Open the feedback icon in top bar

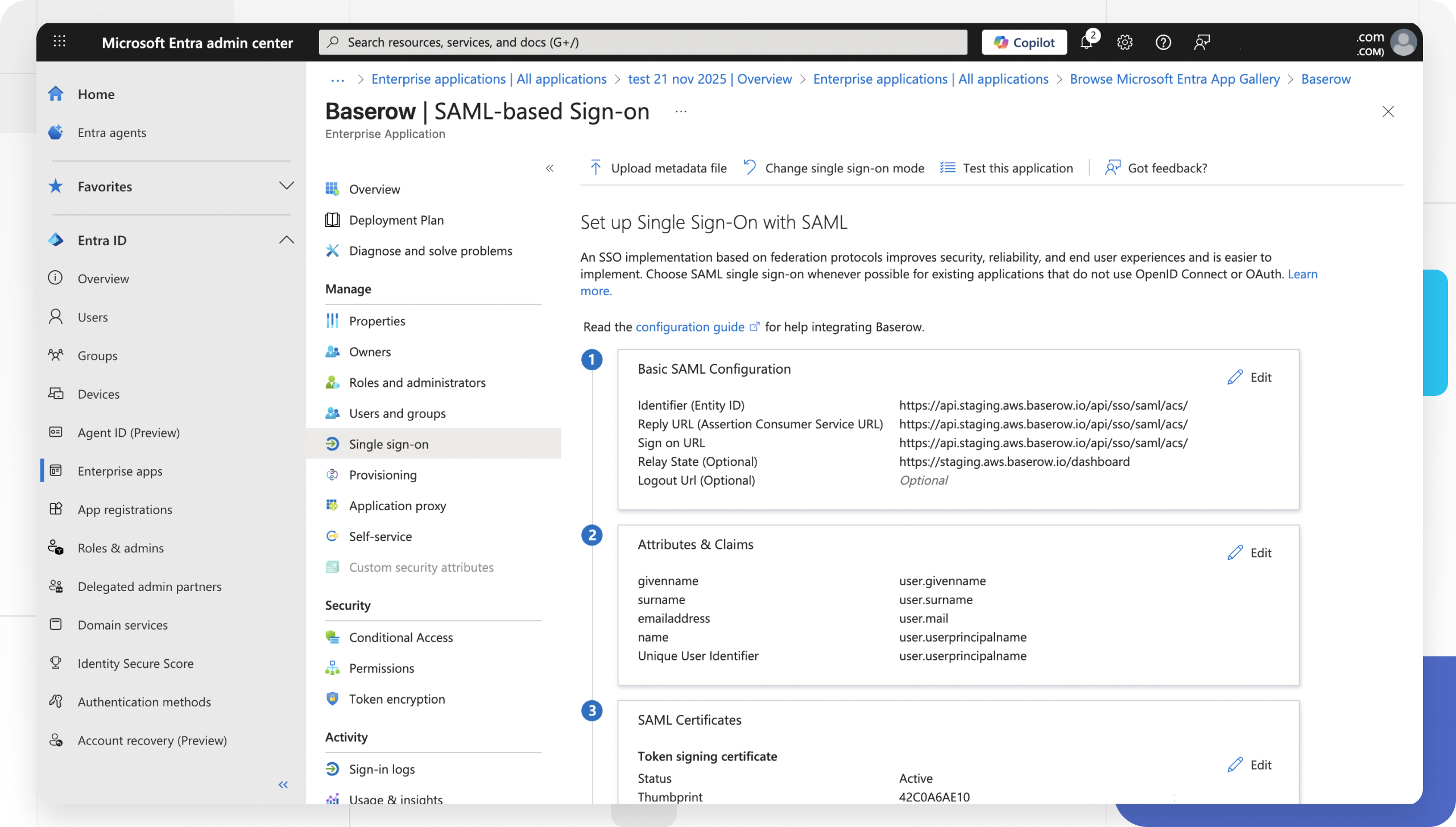tap(1202, 42)
